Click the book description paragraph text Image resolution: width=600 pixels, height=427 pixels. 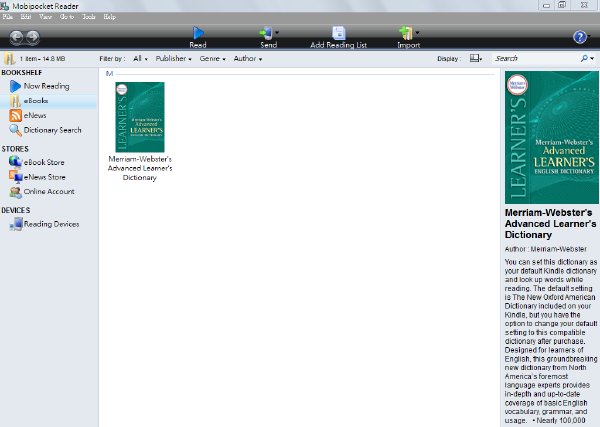[x=551, y=341]
